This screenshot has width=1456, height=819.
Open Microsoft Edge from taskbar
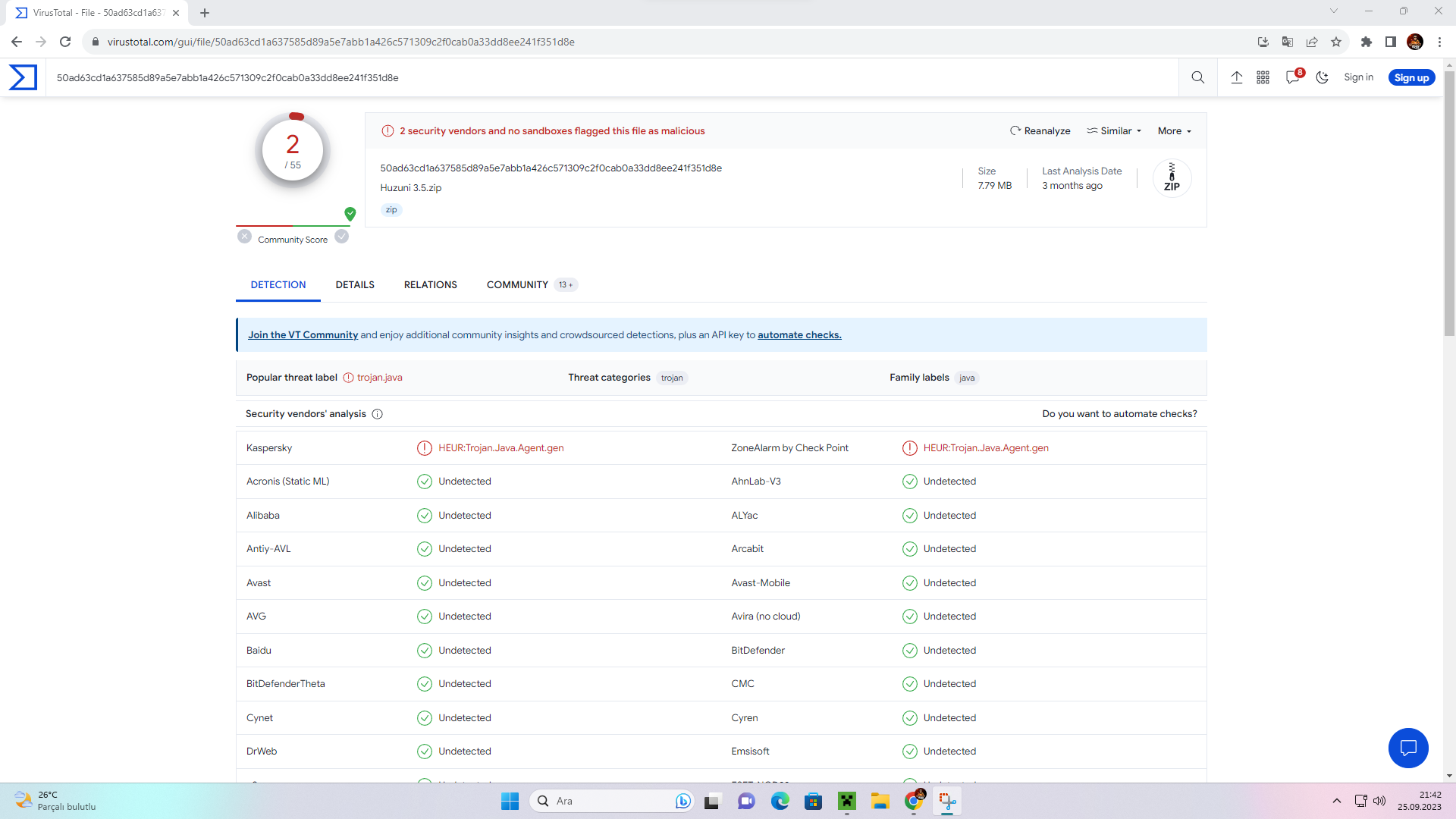[x=780, y=801]
